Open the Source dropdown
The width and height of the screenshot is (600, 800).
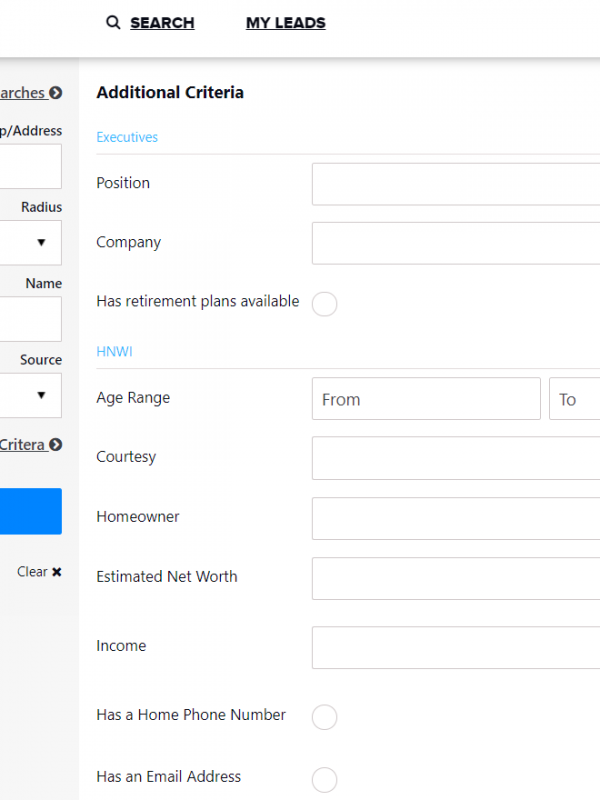coord(30,395)
